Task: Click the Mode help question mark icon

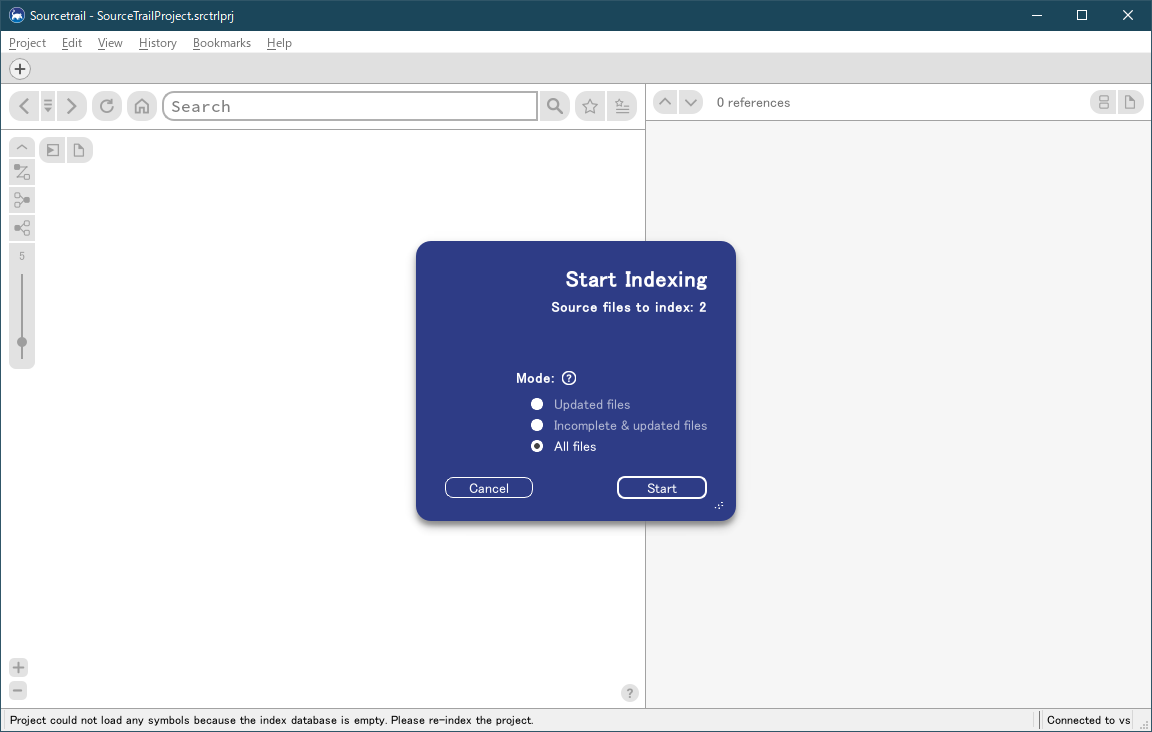Action: tap(569, 378)
